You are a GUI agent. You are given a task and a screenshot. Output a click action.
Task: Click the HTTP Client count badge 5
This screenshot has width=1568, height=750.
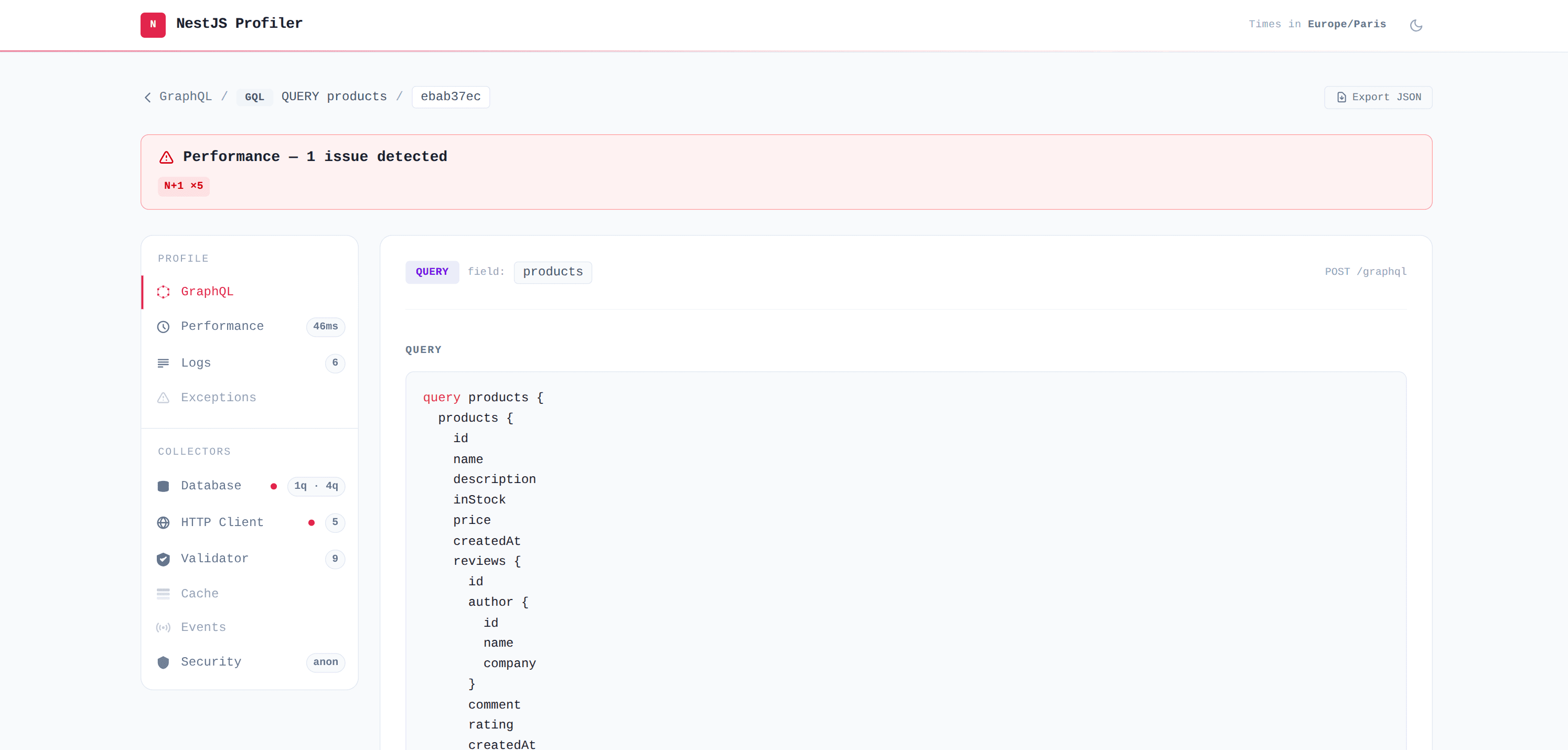(x=335, y=523)
